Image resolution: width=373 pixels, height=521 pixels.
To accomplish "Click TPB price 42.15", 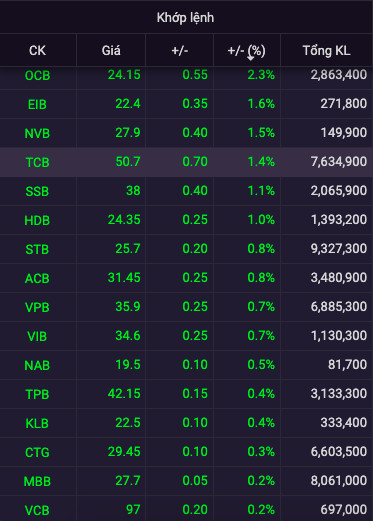I will pos(124,394).
